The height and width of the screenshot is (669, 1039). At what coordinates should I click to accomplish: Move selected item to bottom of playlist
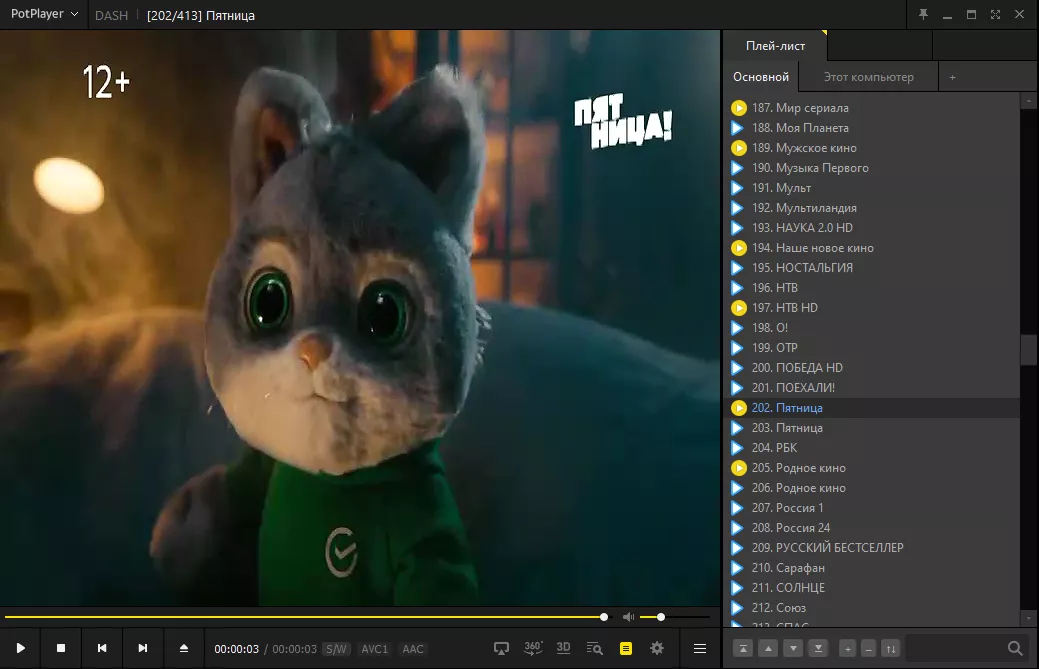pyautogui.click(x=818, y=649)
